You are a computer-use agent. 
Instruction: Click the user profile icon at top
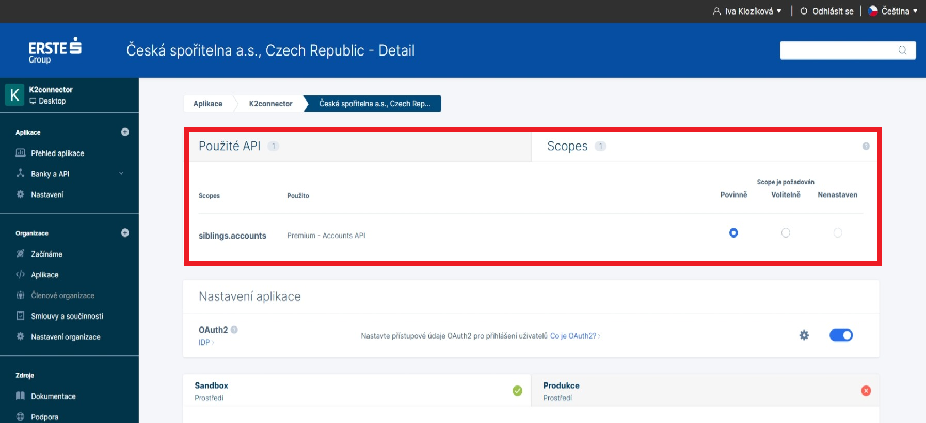click(x=717, y=11)
